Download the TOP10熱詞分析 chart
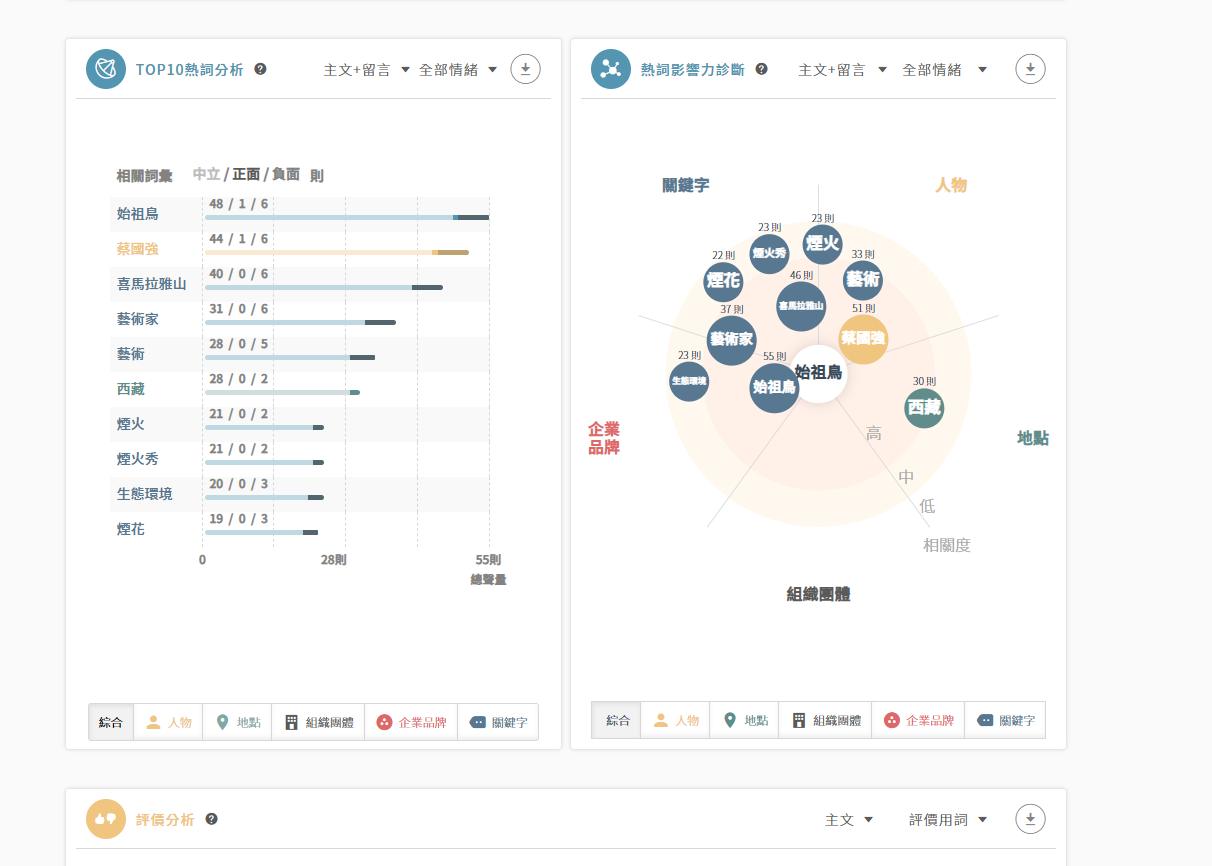 tap(525, 69)
